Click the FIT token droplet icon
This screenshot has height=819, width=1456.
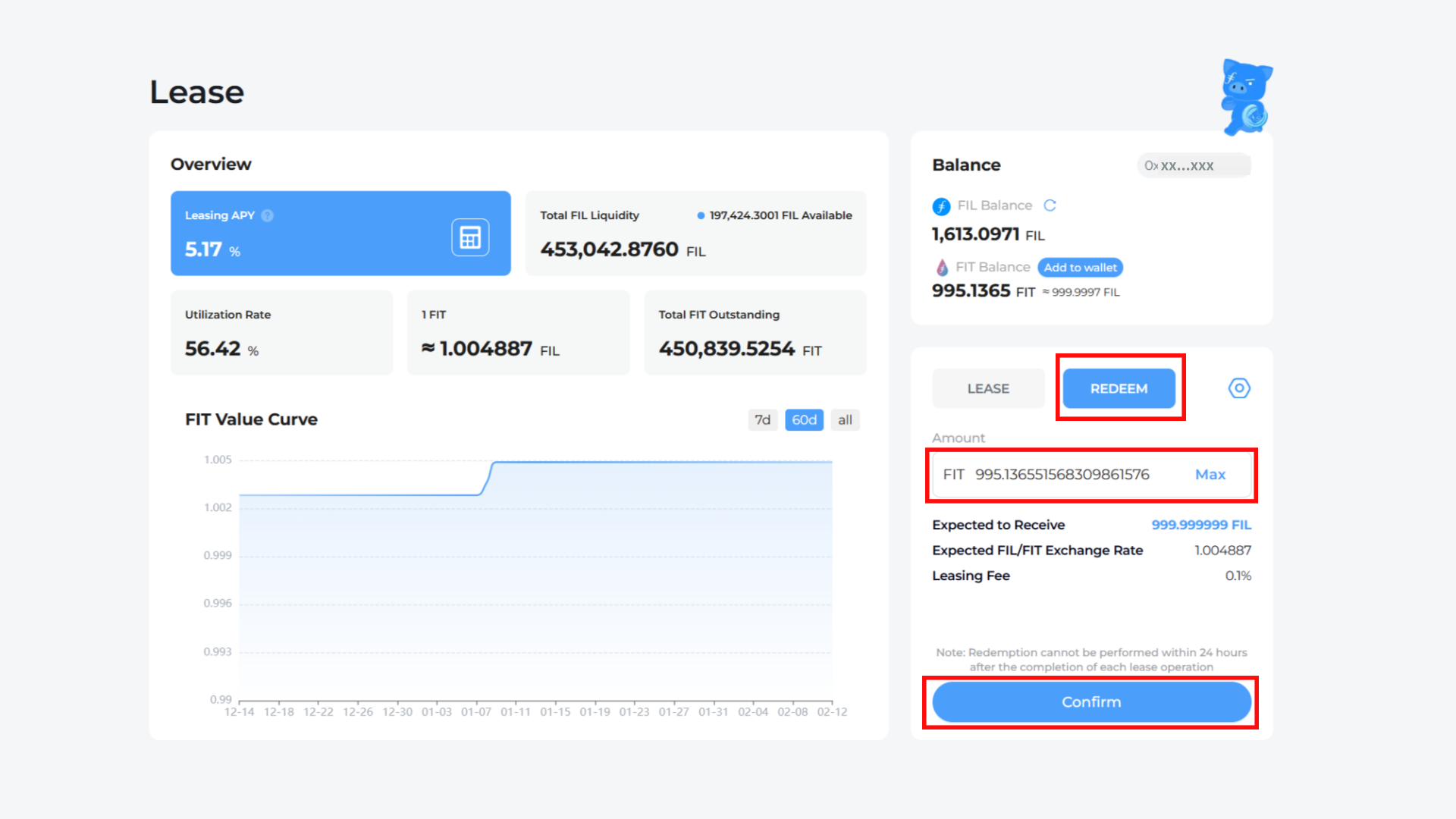(x=942, y=268)
